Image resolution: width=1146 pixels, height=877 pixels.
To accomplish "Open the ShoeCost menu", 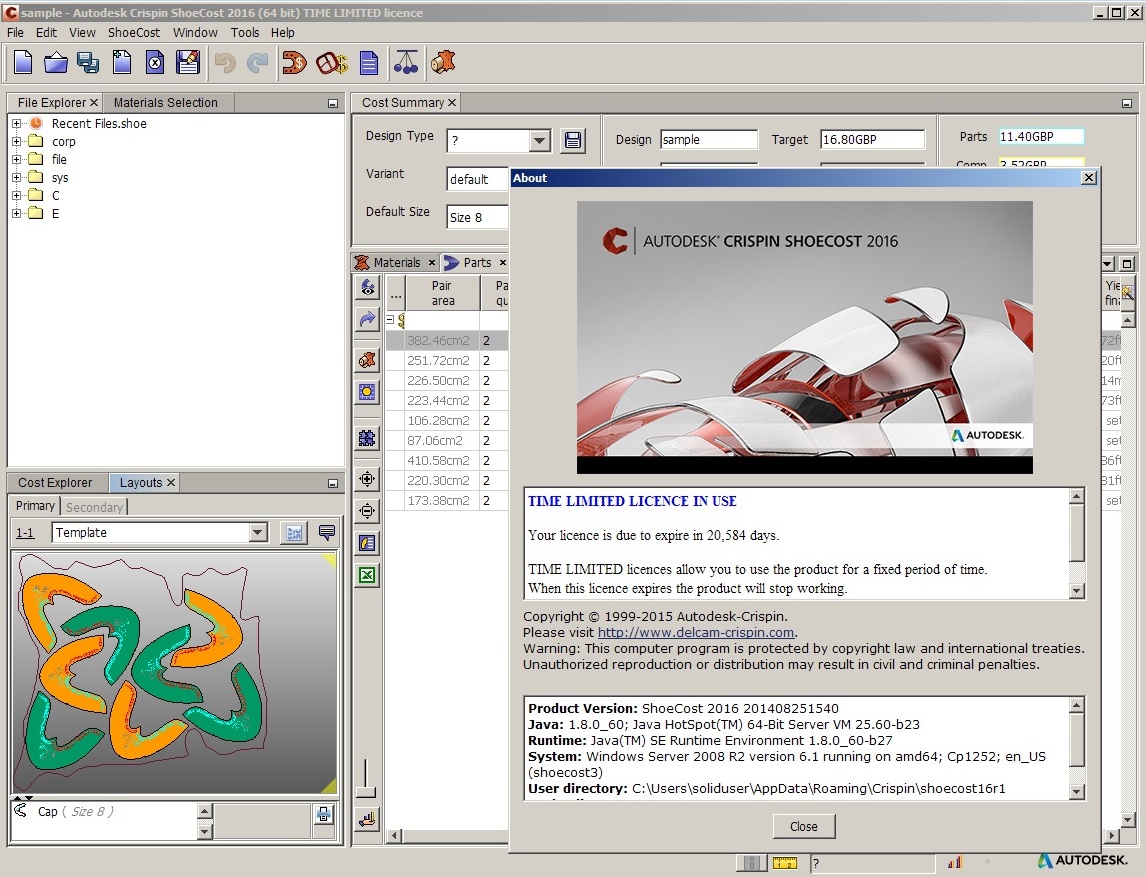I will (x=134, y=32).
